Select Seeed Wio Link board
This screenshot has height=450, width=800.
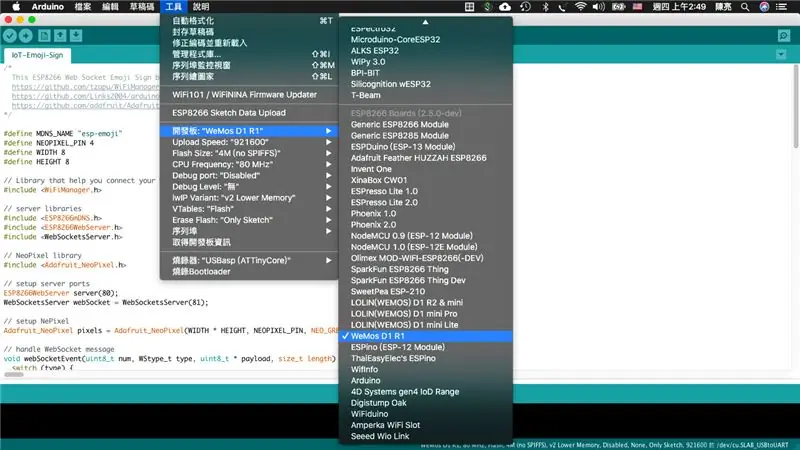[x=426, y=436]
